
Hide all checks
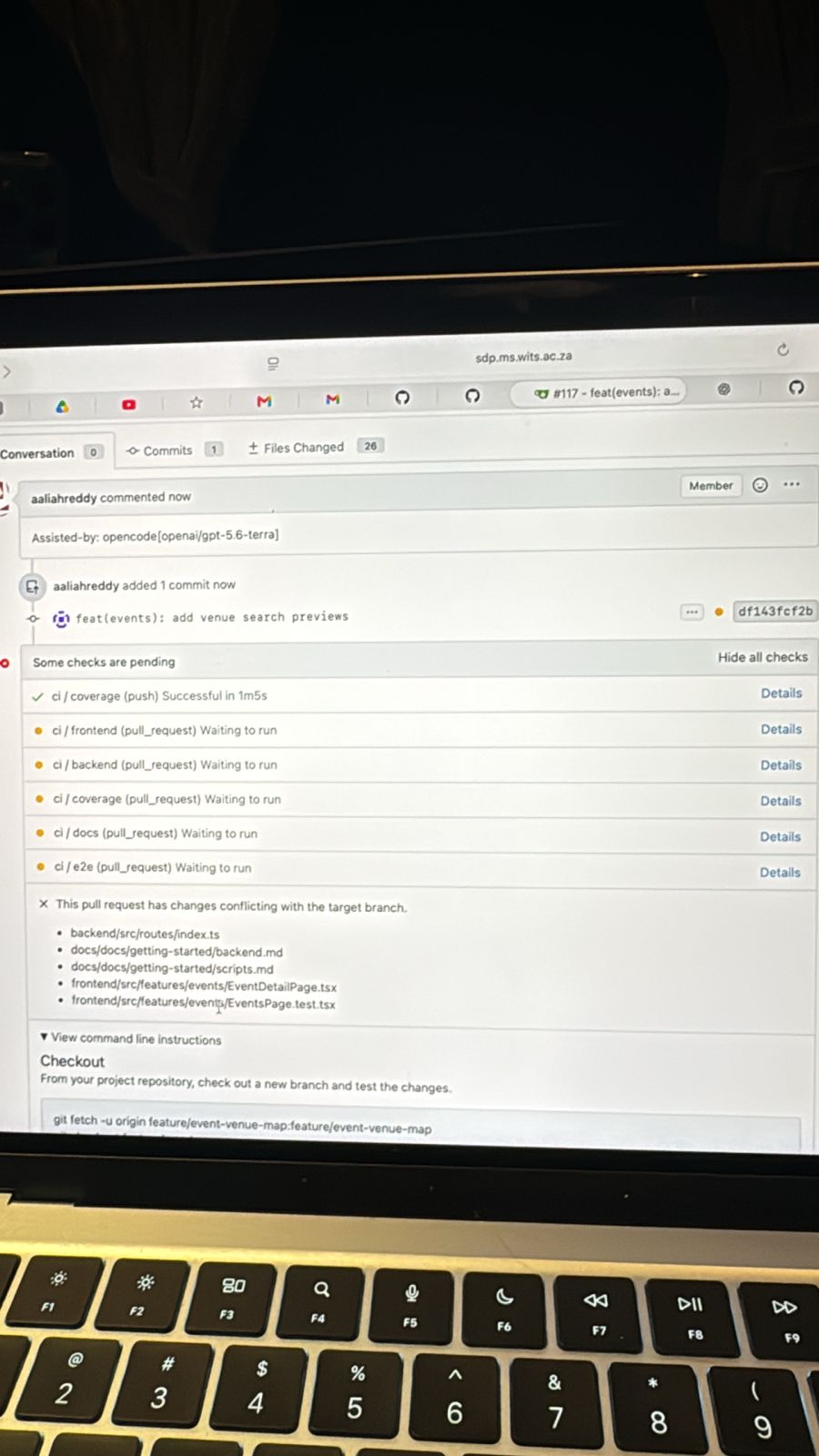tap(763, 657)
